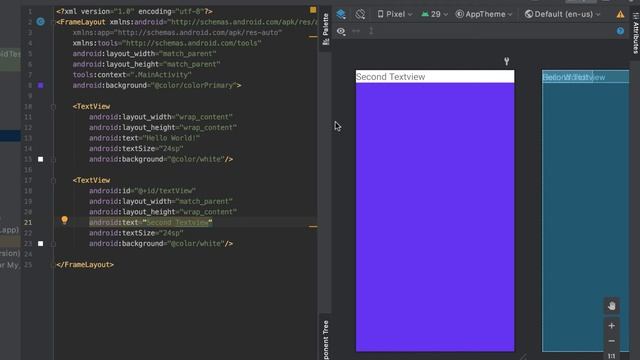This screenshot has height=360, width=640.
Task: Click the <FrameLayout opening tag in code
Action: 81,22
